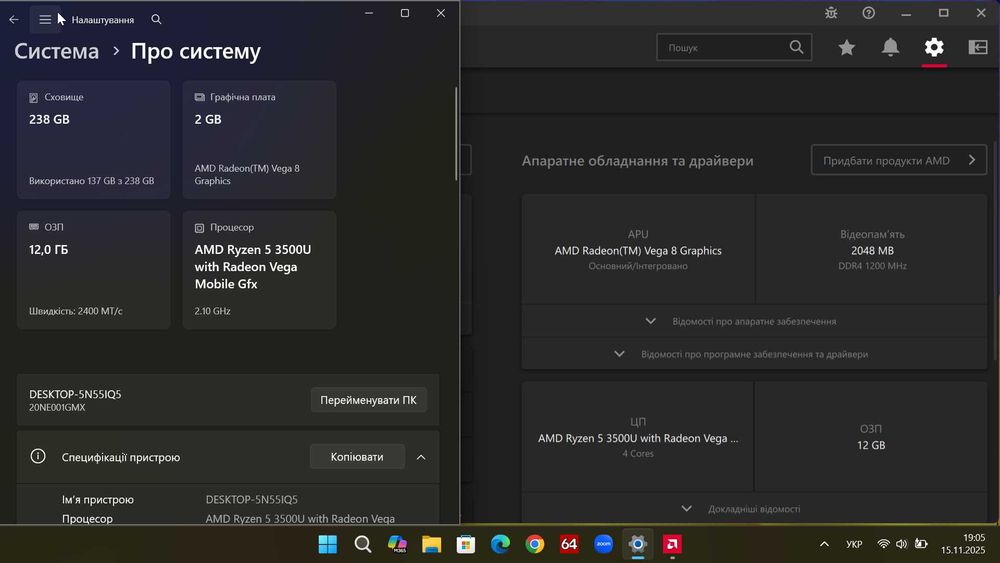Image resolution: width=1000 pixels, height=563 pixels.
Task: Click the info icon beside Специфікації пристрою
Action: pos(38,457)
